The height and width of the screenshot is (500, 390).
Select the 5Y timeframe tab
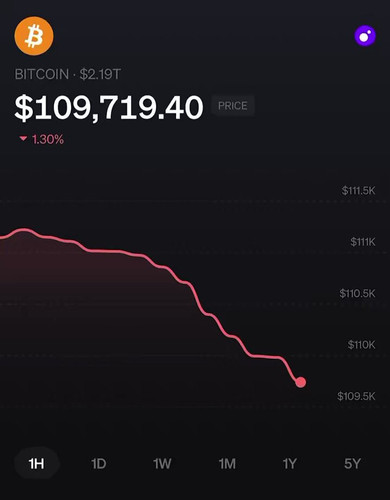[x=352, y=464]
